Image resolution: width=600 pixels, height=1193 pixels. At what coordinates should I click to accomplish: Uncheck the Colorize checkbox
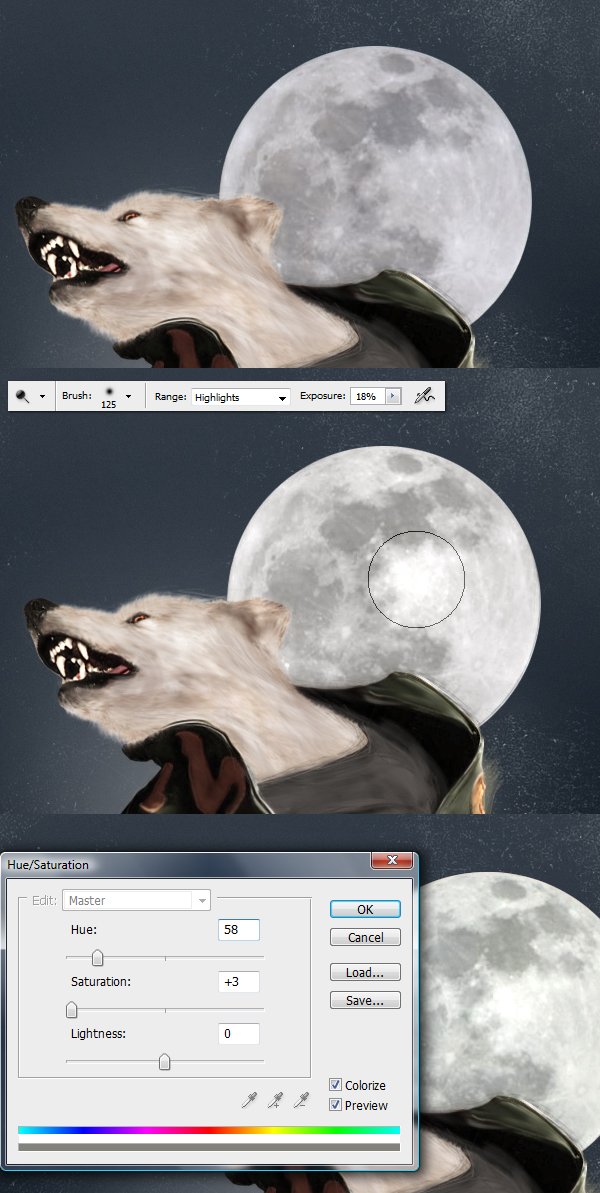tap(335, 1085)
